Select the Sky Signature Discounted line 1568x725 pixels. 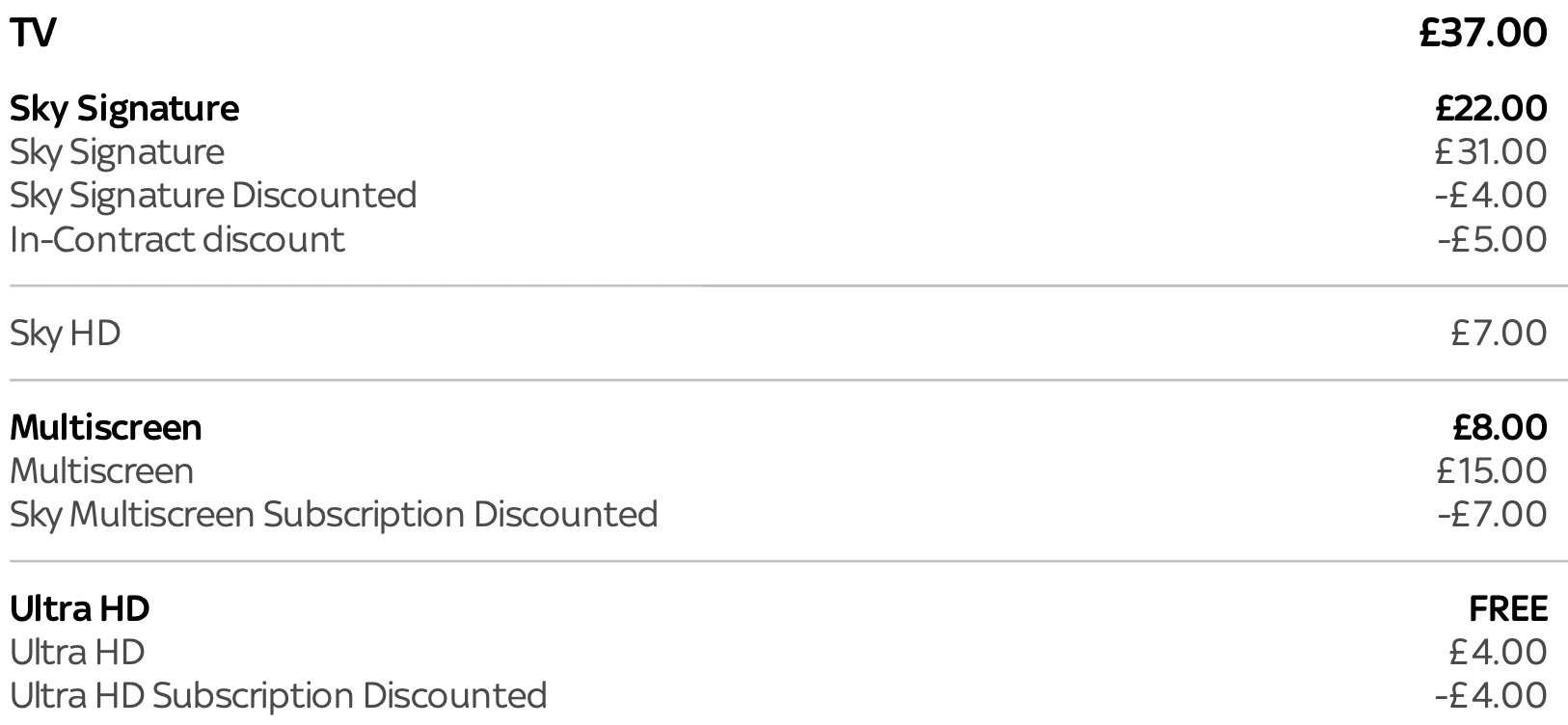(x=213, y=195)
